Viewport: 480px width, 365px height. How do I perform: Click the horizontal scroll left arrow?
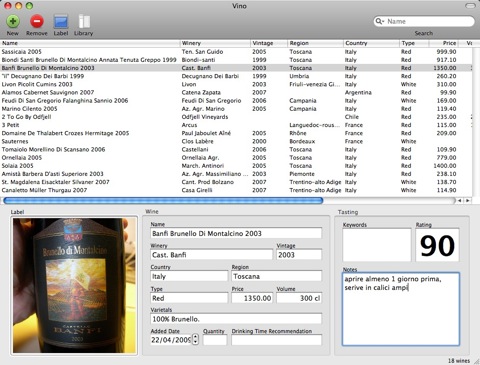click(x=460, y=201)
